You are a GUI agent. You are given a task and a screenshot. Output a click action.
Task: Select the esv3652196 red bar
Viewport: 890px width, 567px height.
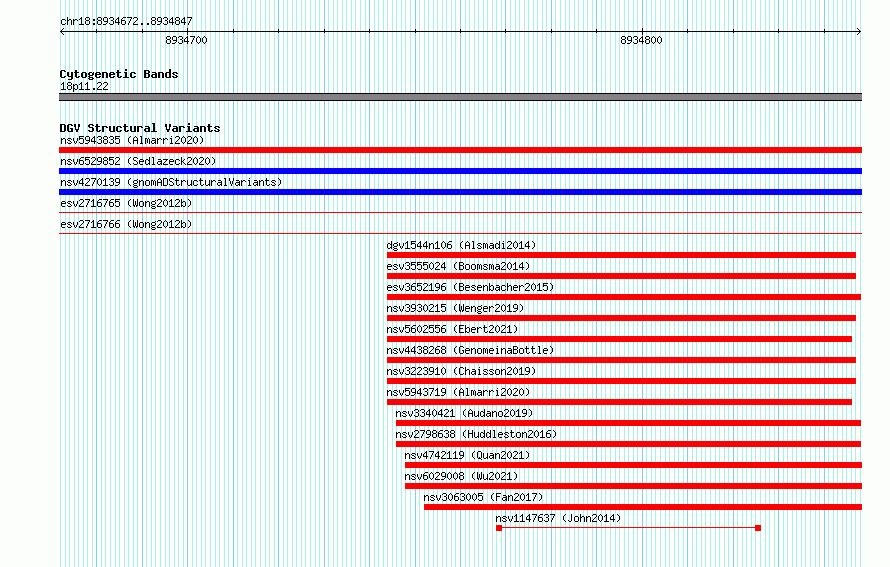pos(624,297)
